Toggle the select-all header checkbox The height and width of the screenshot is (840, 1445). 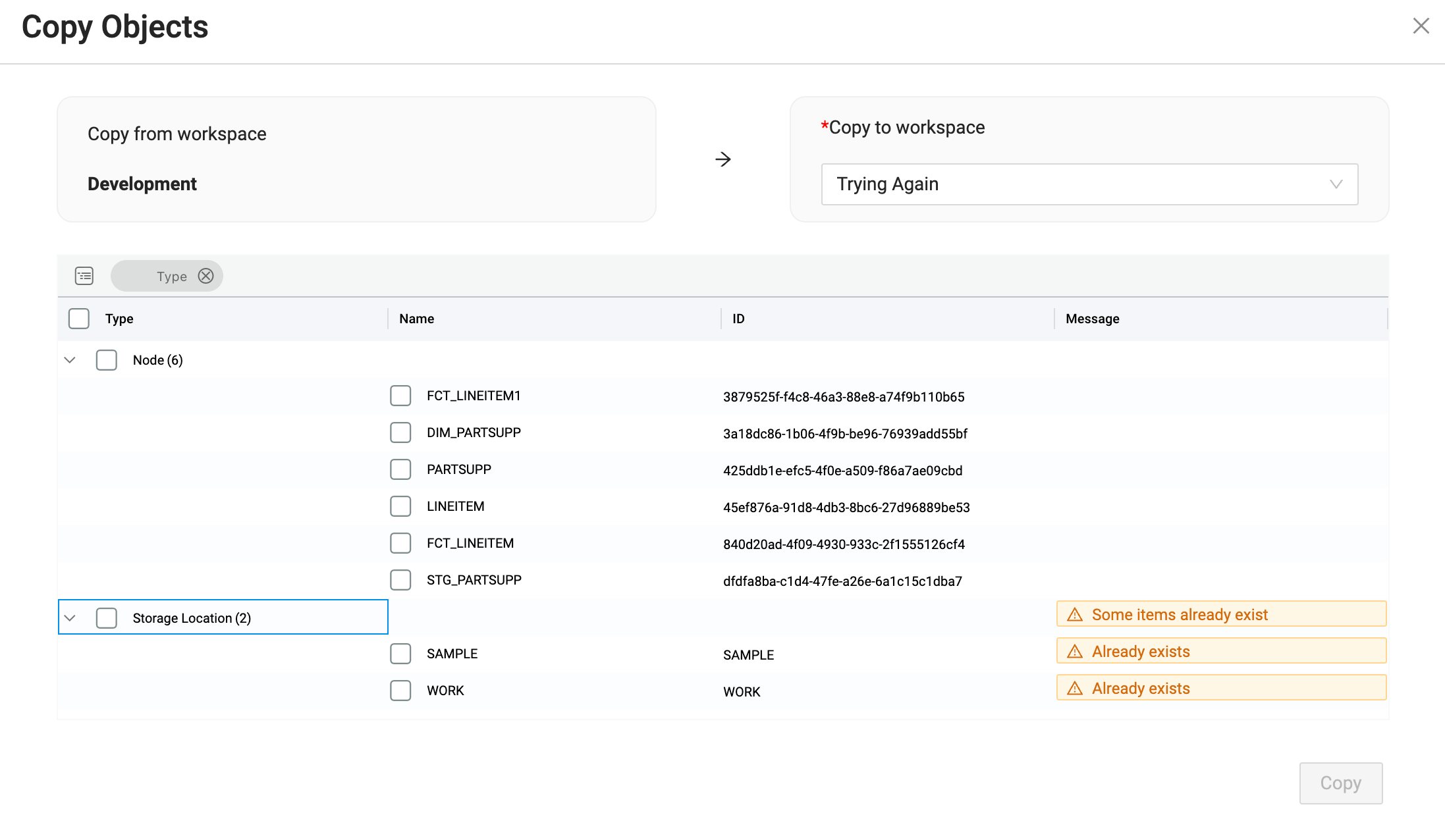pos(79,319)
